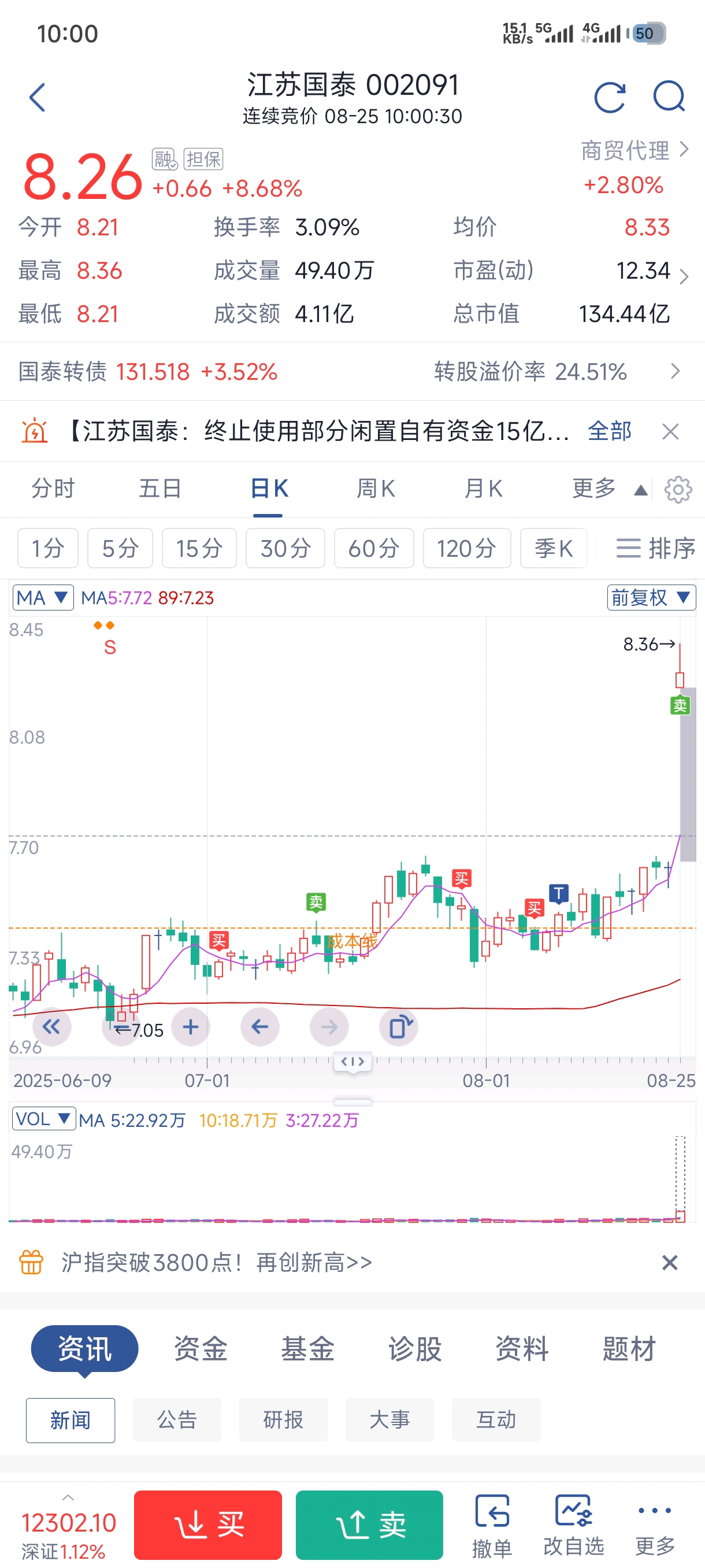Screen dimensions: 705x1568
Task: Tap the red 买 buy button
Action: (x=208, y=1525)
